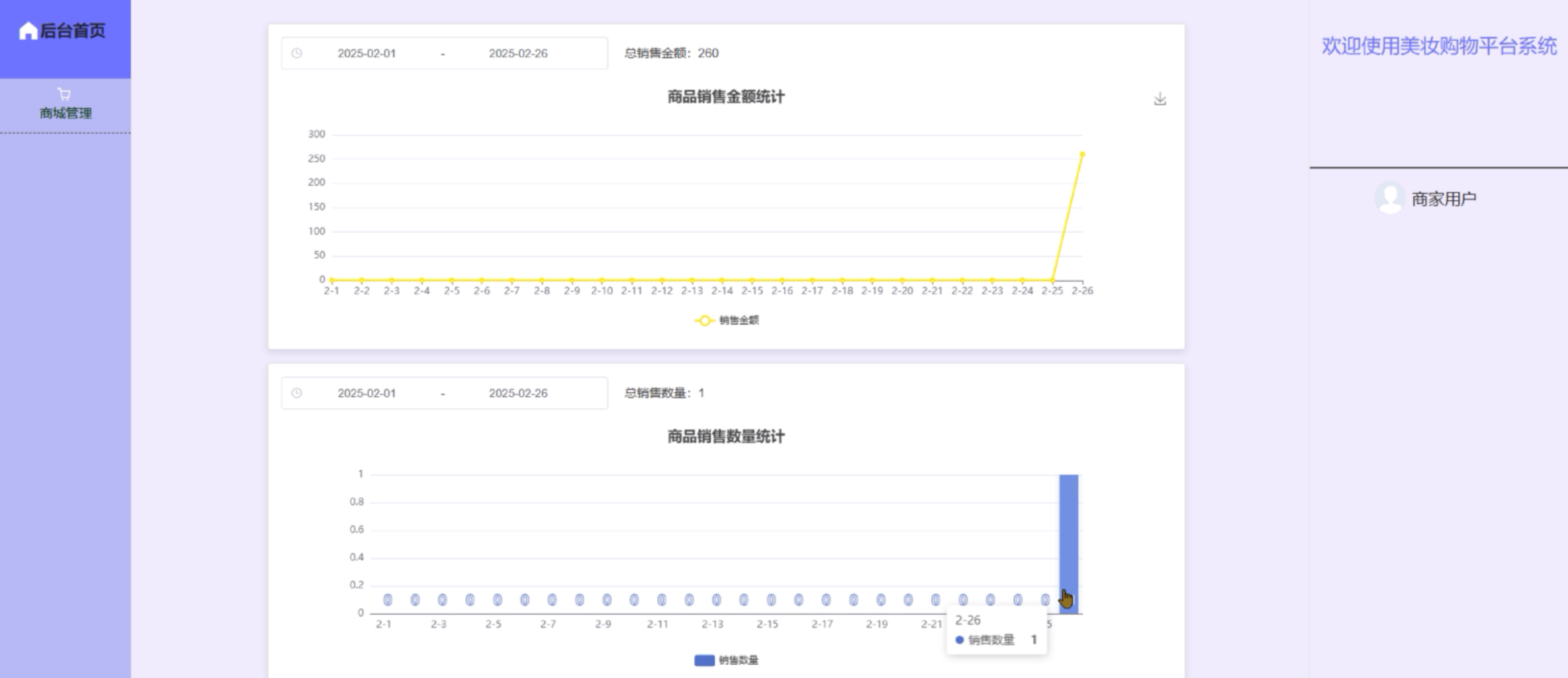Click the shopping cart icon above 商城管理
The image size is (1568, 678).
(64, 94)
